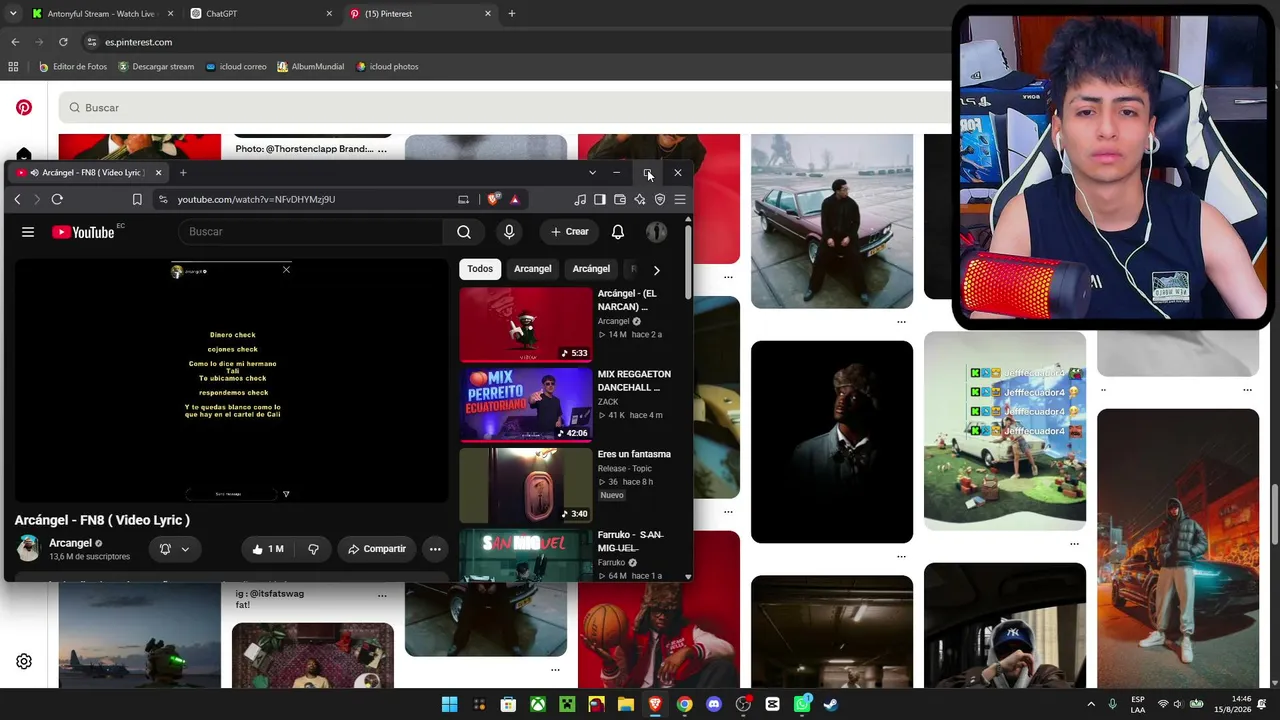
Task: Click the Brave address bar URL
Action: [x=256, y=199]
